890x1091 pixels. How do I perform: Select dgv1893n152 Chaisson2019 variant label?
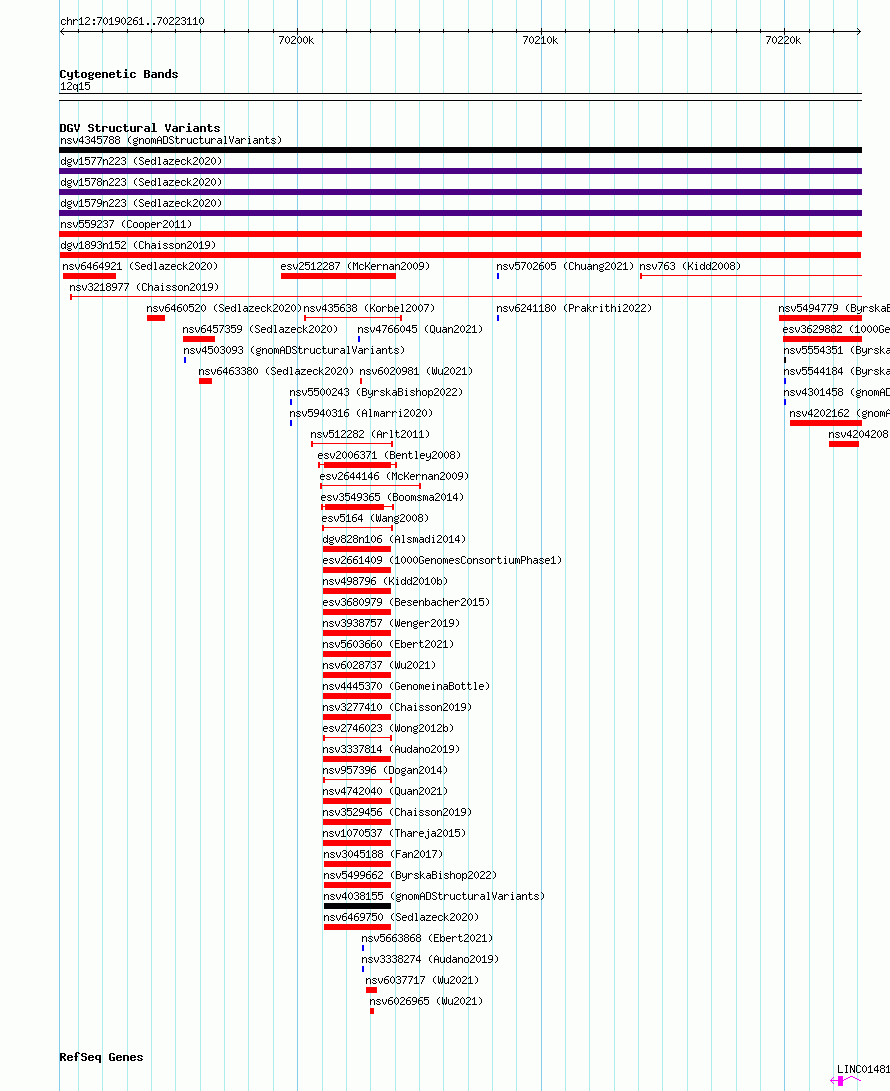[138, 245]
